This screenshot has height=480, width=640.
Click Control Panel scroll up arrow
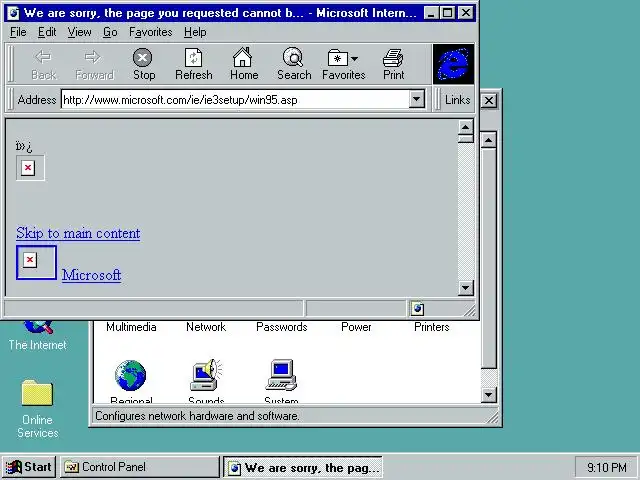[x=489, y=140]
